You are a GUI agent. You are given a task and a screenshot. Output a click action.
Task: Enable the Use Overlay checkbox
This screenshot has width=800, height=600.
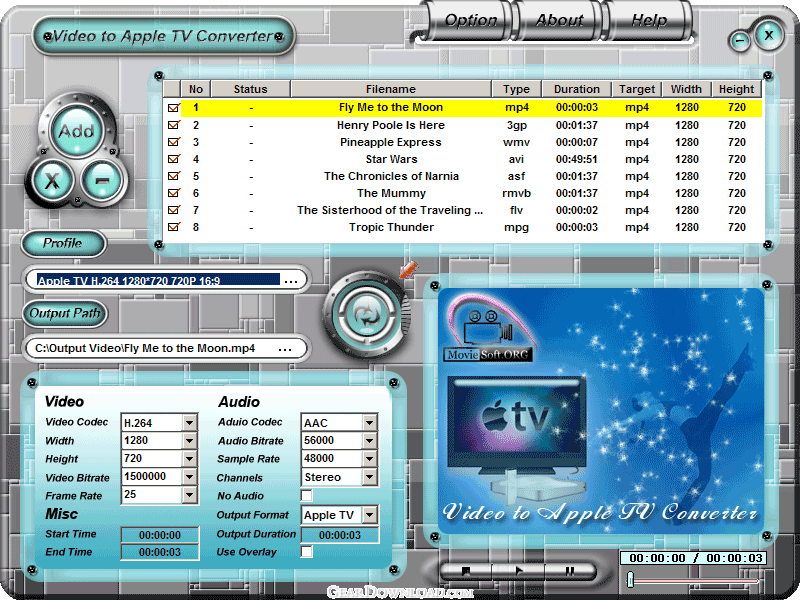307,552
